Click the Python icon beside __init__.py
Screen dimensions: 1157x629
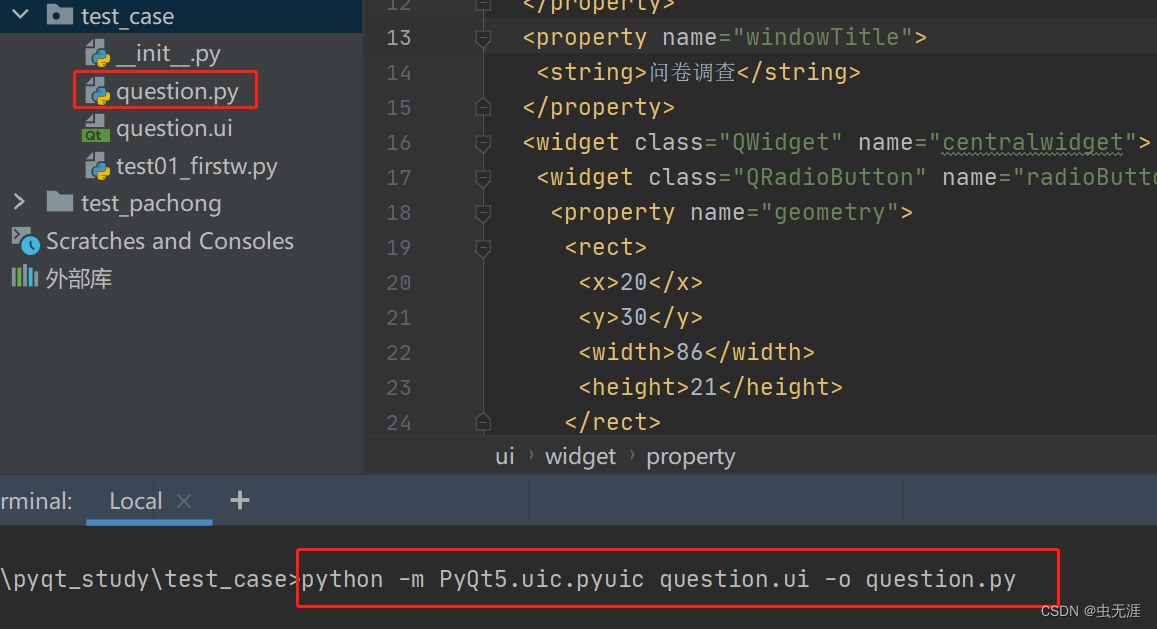pyautogui.click(x=97, y=54)
